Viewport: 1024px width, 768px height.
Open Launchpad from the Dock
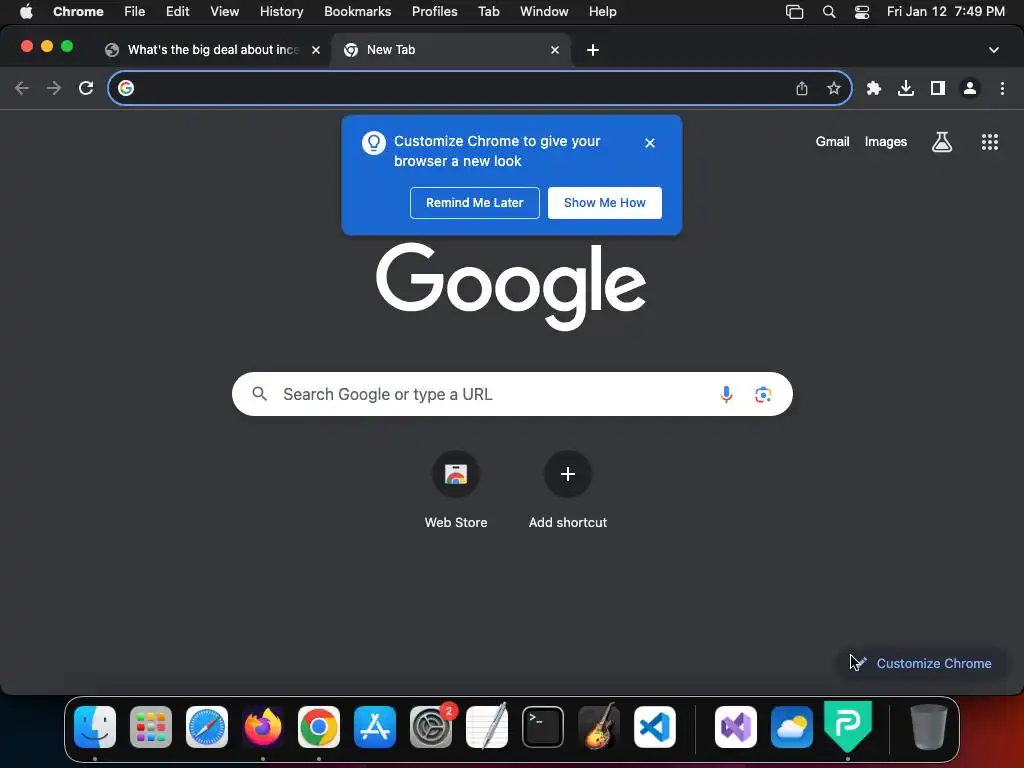click(x=151, y=727)
